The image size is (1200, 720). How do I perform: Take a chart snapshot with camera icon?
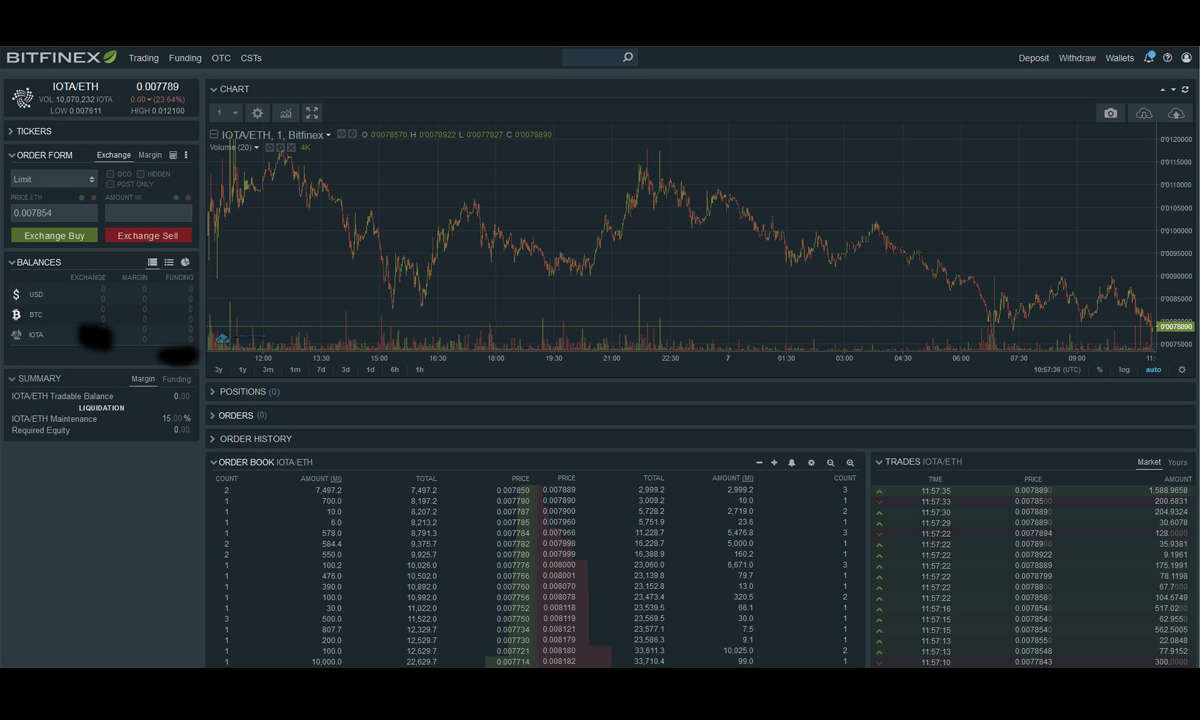coord(1110,114)
